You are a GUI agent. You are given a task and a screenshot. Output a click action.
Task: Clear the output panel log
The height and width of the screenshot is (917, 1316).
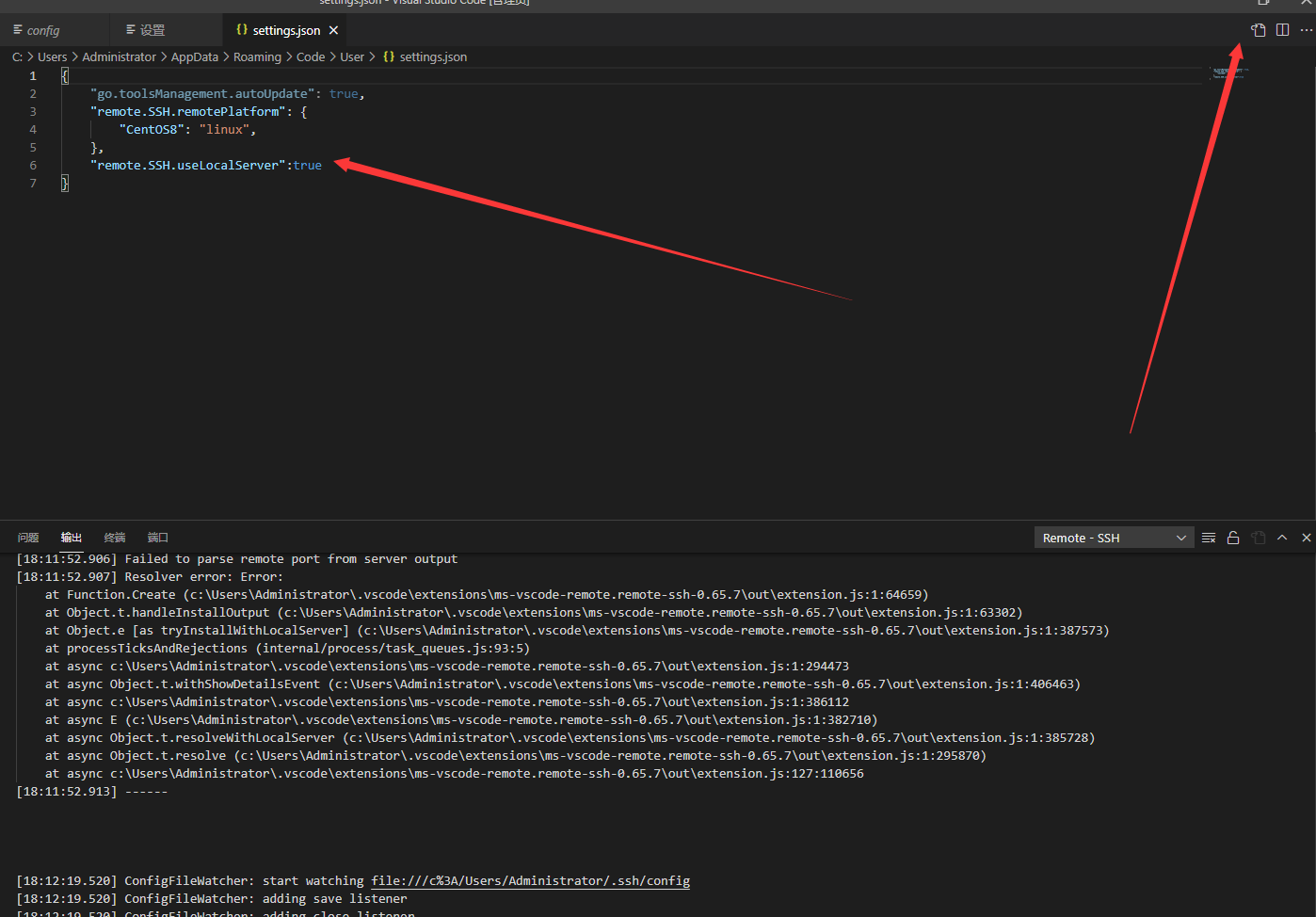[1209, 538]
